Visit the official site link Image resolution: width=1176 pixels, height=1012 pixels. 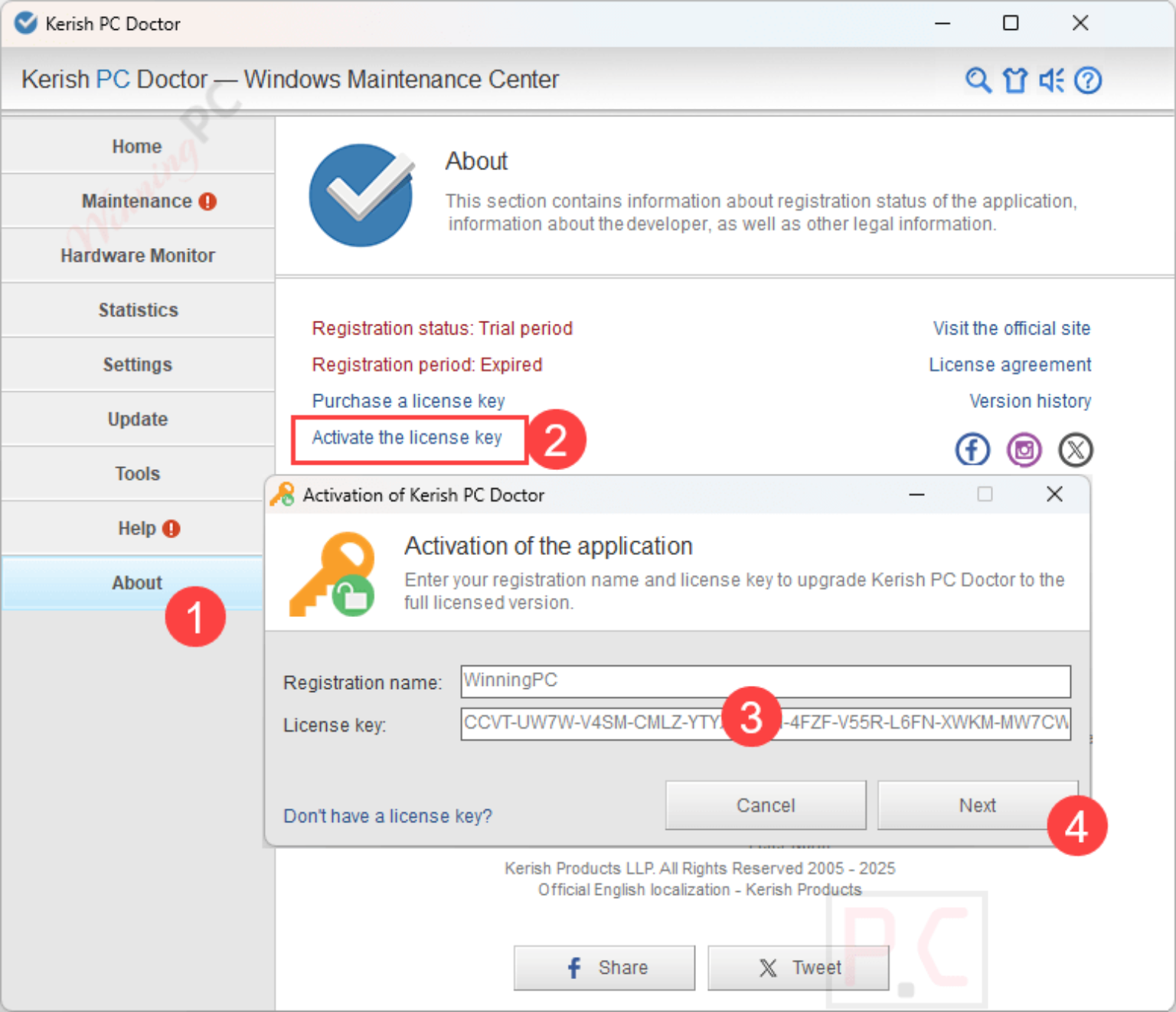coord(1011,328)
